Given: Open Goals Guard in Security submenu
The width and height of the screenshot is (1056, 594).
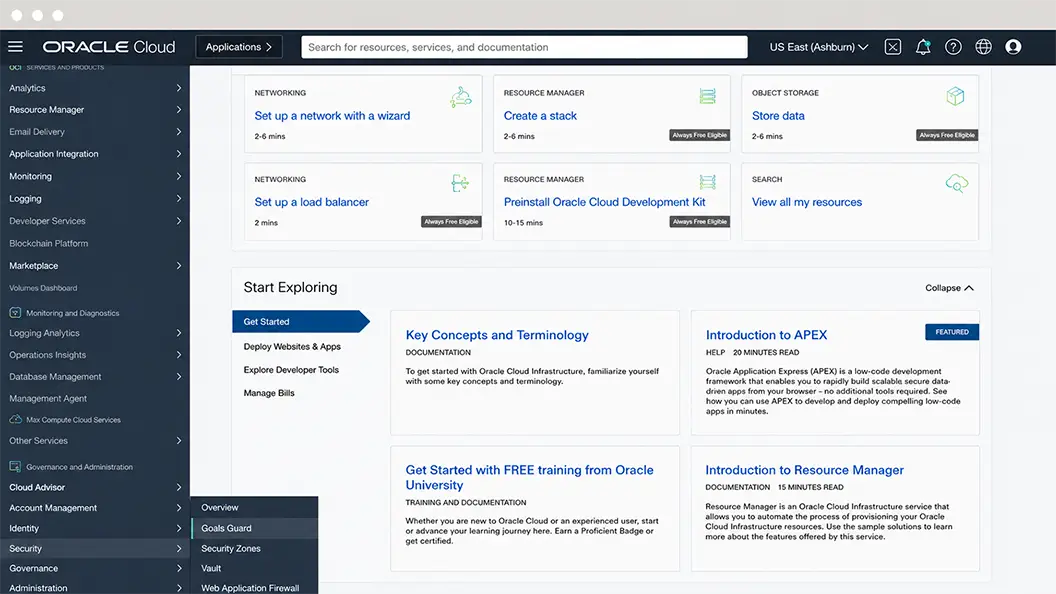Looking at the screenshot, I should [x=255, y=528].
